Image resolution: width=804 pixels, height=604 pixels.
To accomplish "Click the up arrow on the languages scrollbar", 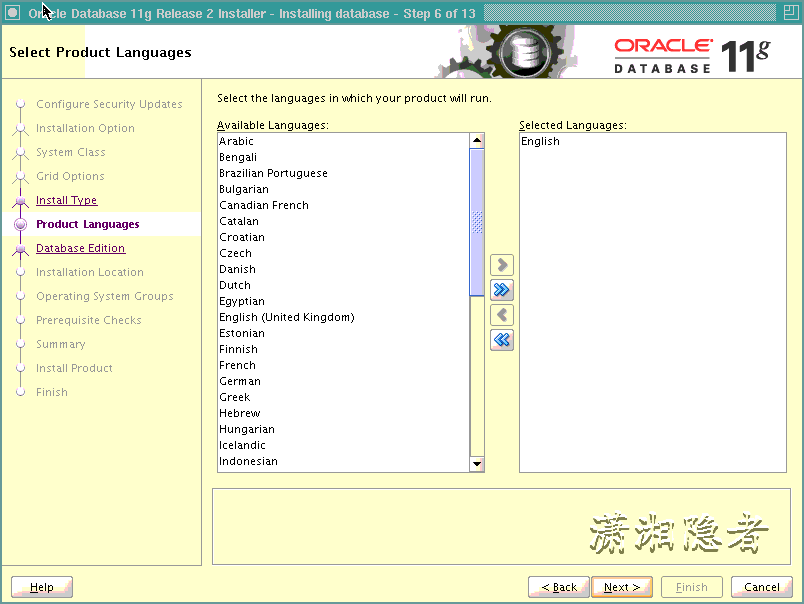I will pos(477,140).
